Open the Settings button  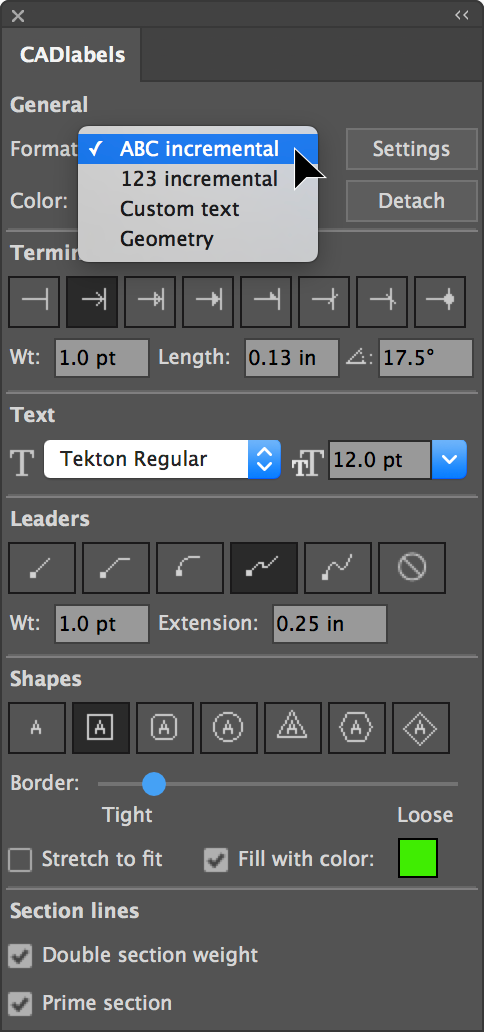[x=412, y=149]
